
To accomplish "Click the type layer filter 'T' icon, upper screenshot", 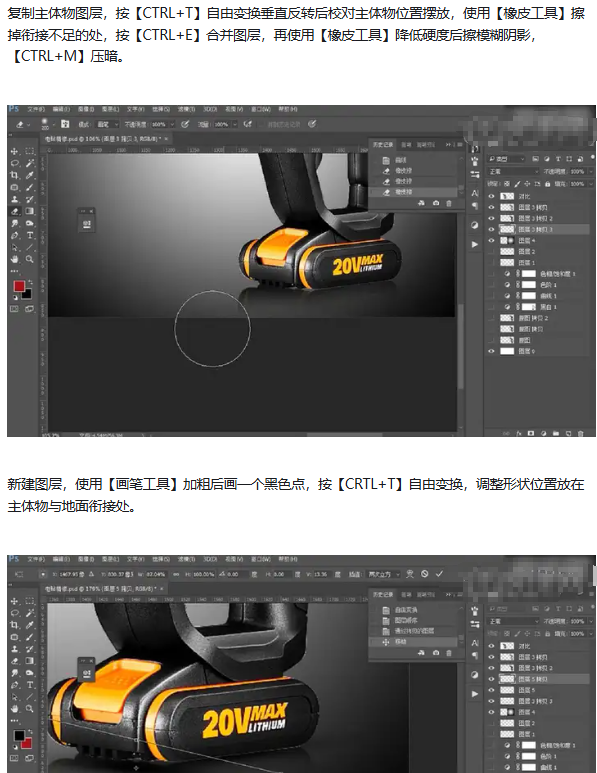I will 558,159.
